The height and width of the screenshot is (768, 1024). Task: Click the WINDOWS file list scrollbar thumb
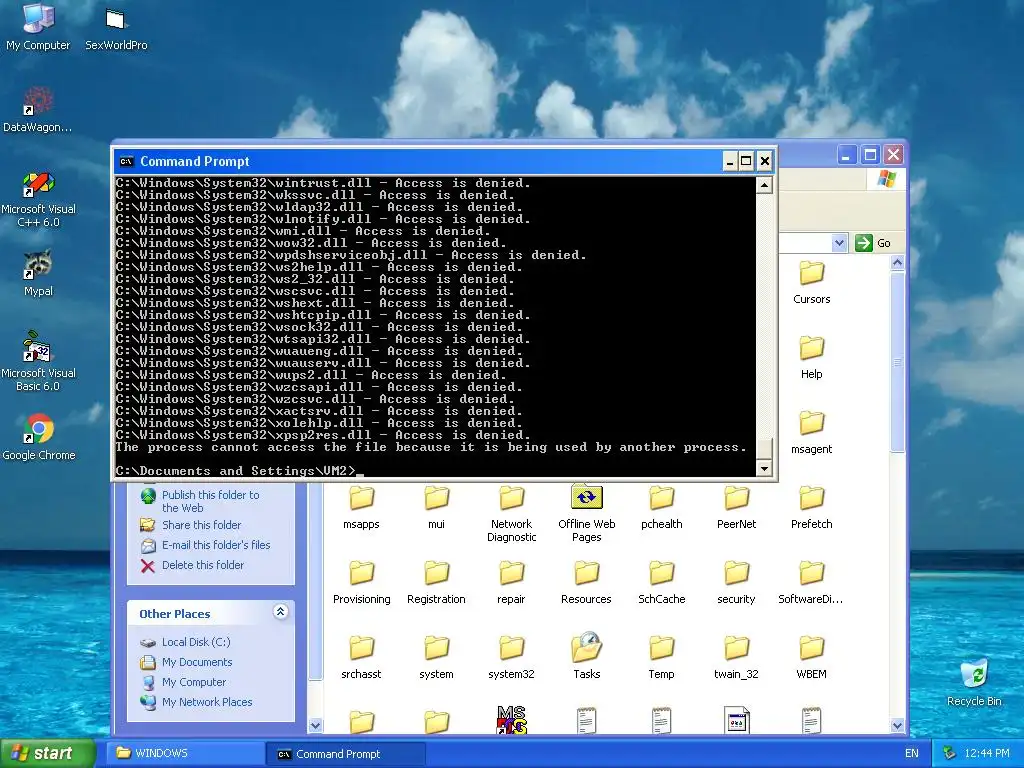tap(897, 362)
